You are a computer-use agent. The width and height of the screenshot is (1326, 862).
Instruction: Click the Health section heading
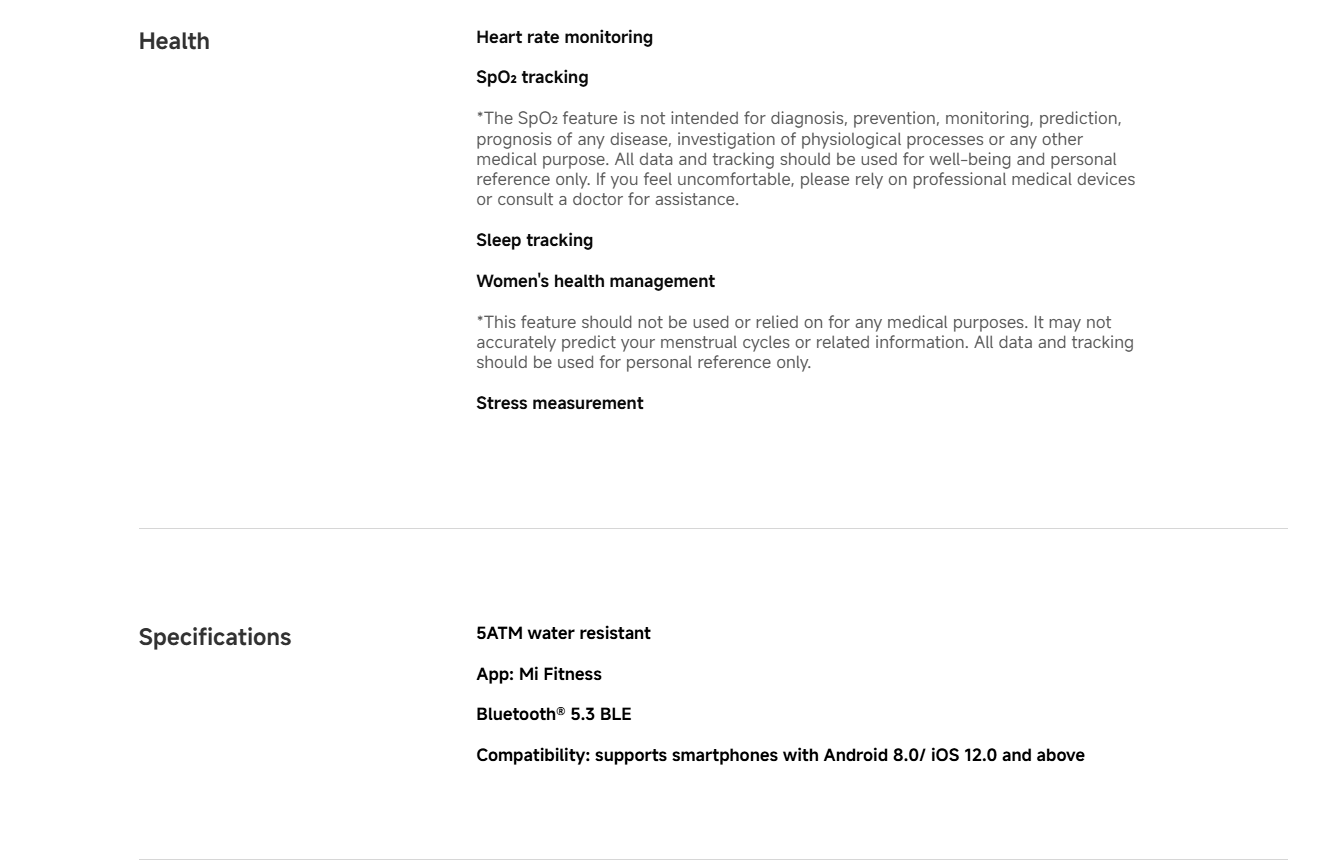(174, 41)
